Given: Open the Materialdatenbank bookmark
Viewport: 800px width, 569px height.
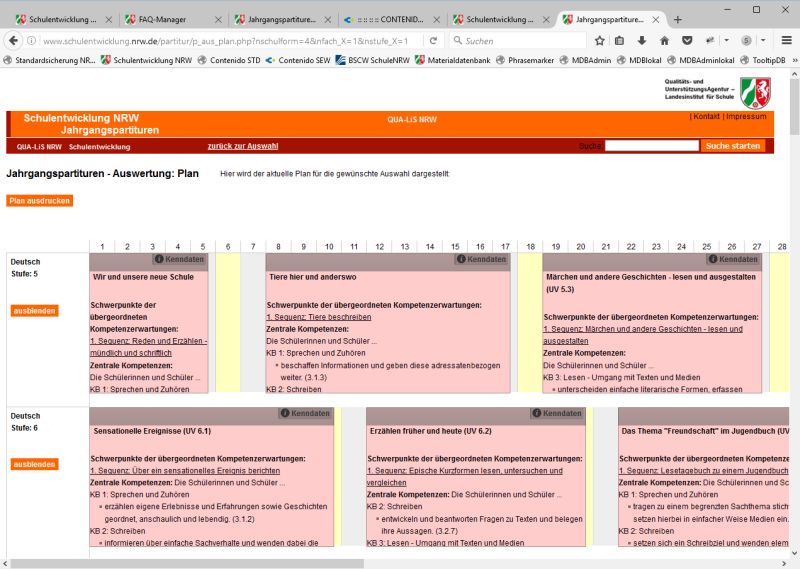Looking at the screenshot, I should pos(429,60).
